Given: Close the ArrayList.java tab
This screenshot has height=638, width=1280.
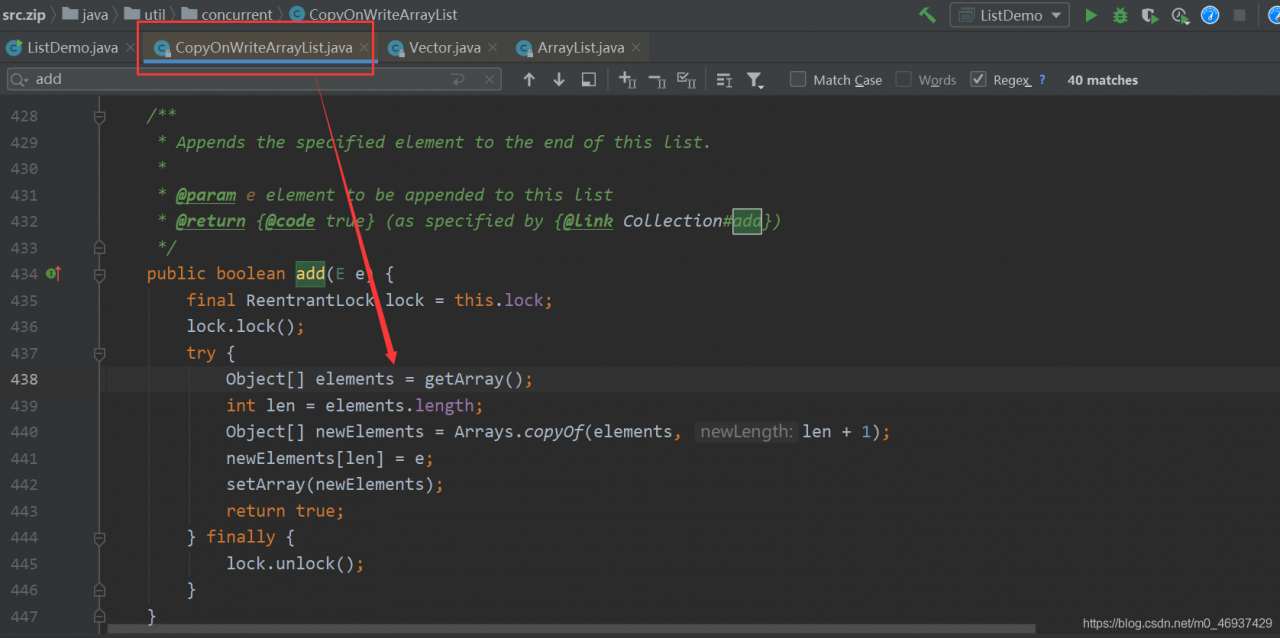Looking at the screenshot, I should tap(637, 47).
